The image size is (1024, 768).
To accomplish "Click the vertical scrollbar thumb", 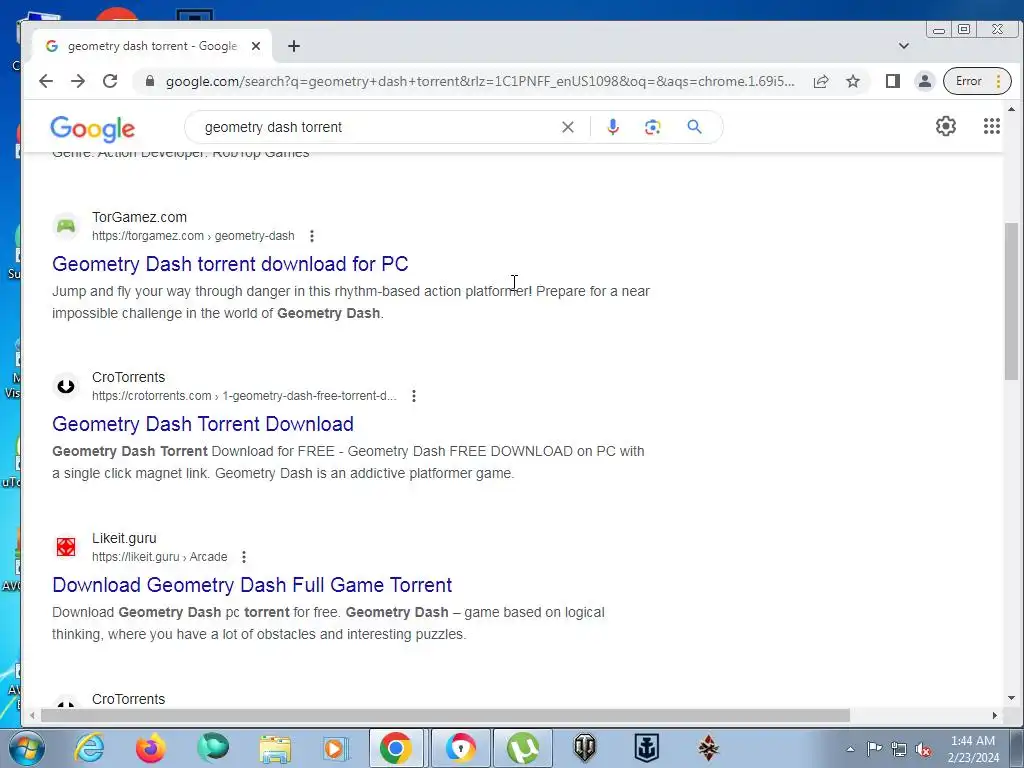I will coord(1011,300).
